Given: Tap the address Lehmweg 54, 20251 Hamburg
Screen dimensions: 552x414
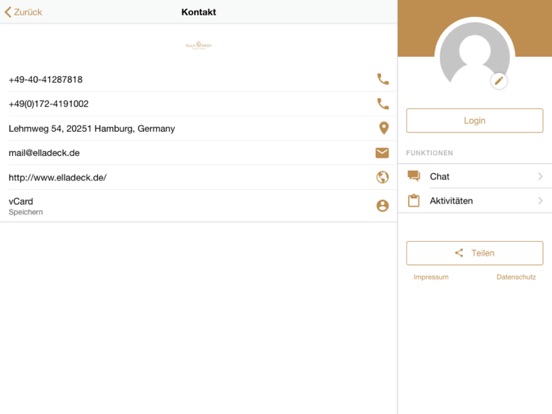Looking at the screenshot, I should click(92, 128).
